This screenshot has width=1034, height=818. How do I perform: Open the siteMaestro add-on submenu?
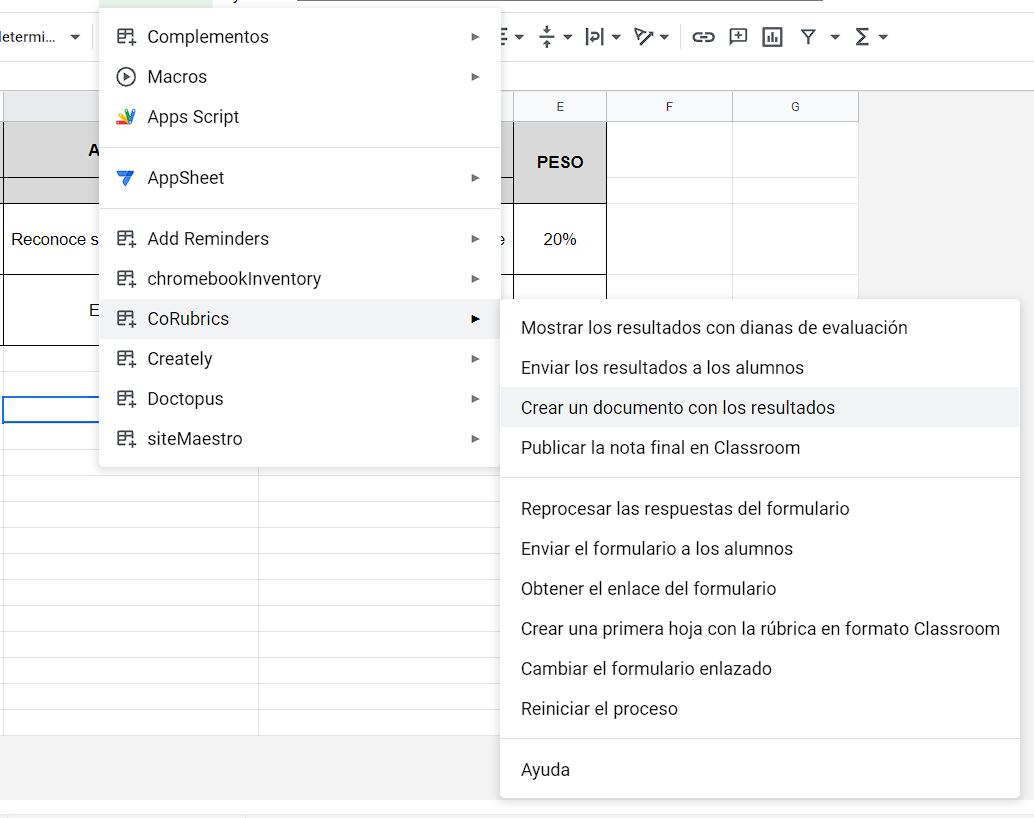point(300,439)
